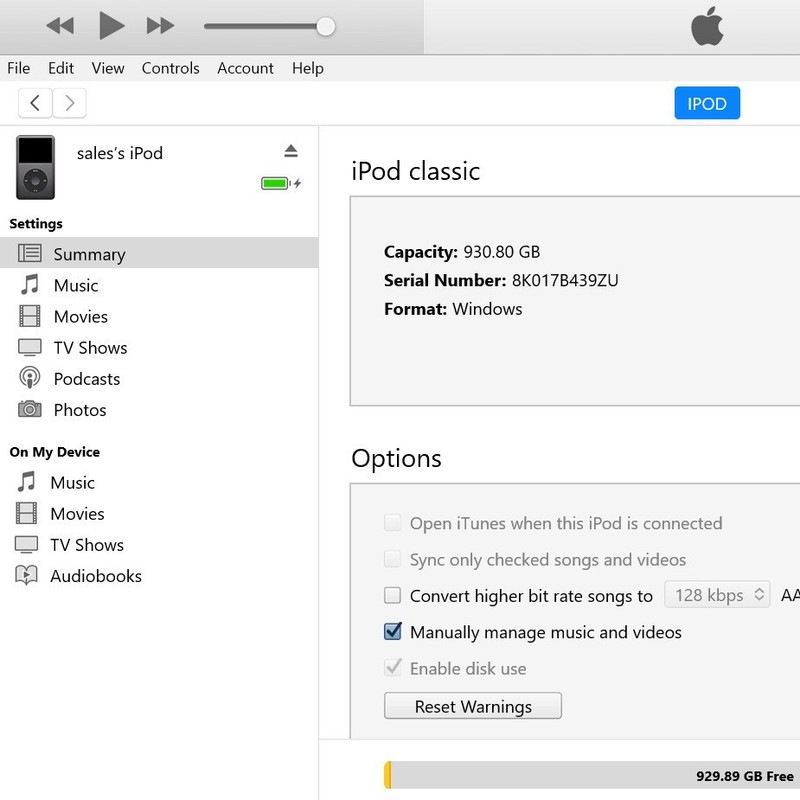The image size is (800, 800).
Task: Enable Convert higher bit rate songs checkbox
Action: pyautogui.click(x=392, y=595)
